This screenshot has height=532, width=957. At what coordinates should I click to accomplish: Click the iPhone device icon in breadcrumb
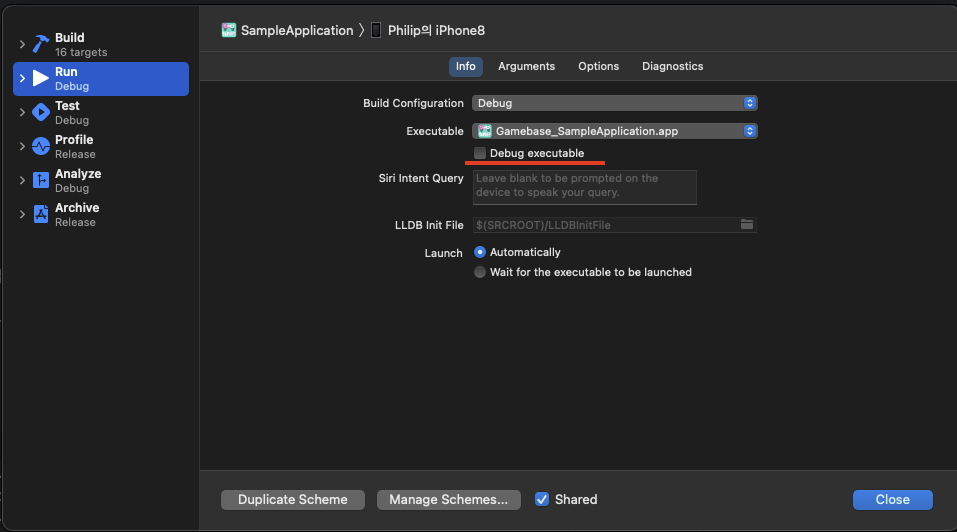pyautogui.click(x=376, y=31)
